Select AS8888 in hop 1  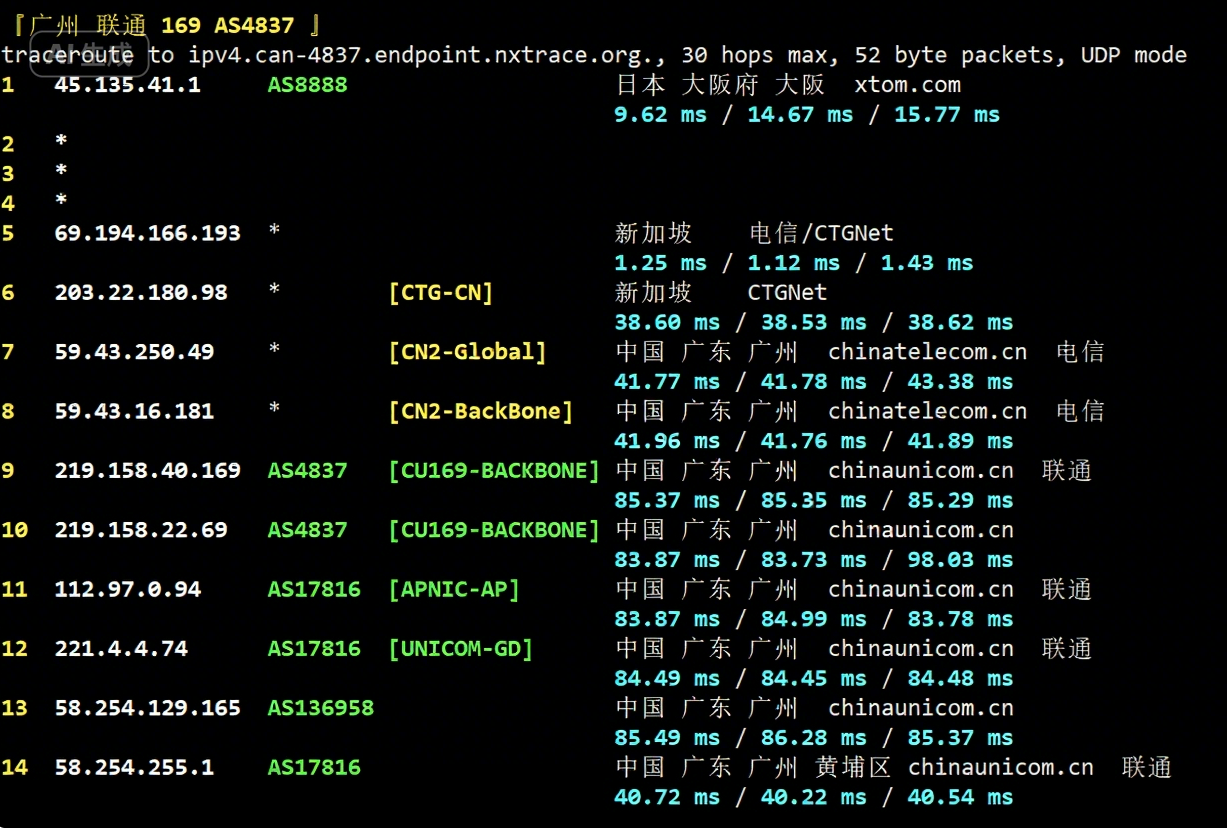[307, 85]
